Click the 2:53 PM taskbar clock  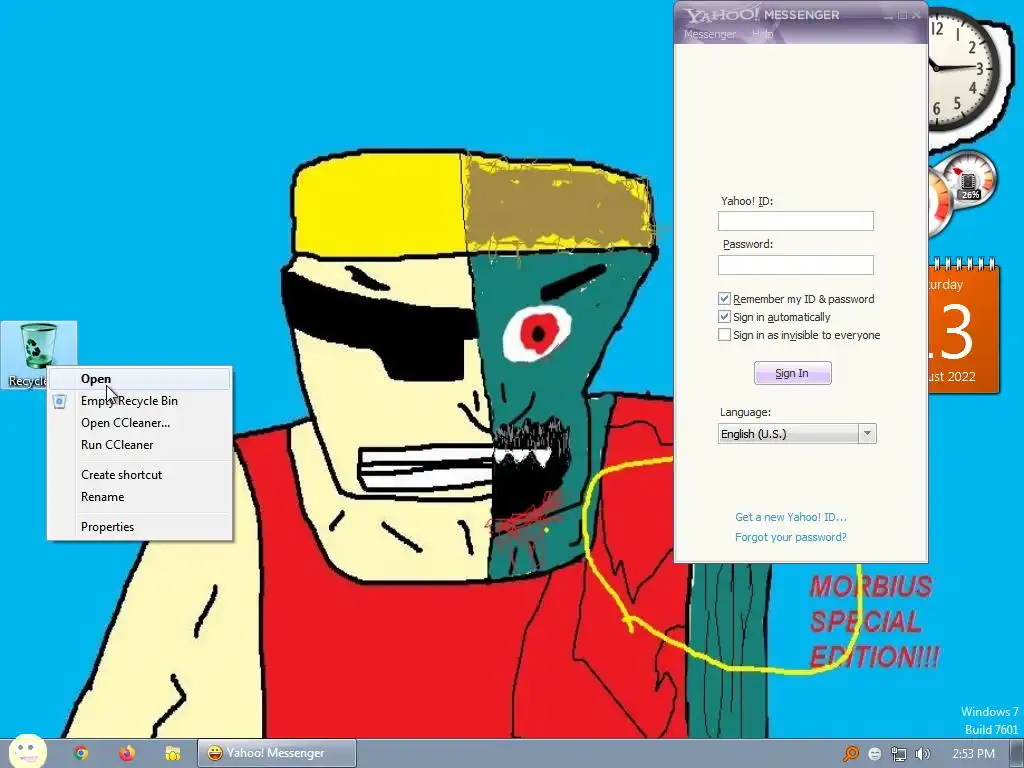(x=973, y=754)
